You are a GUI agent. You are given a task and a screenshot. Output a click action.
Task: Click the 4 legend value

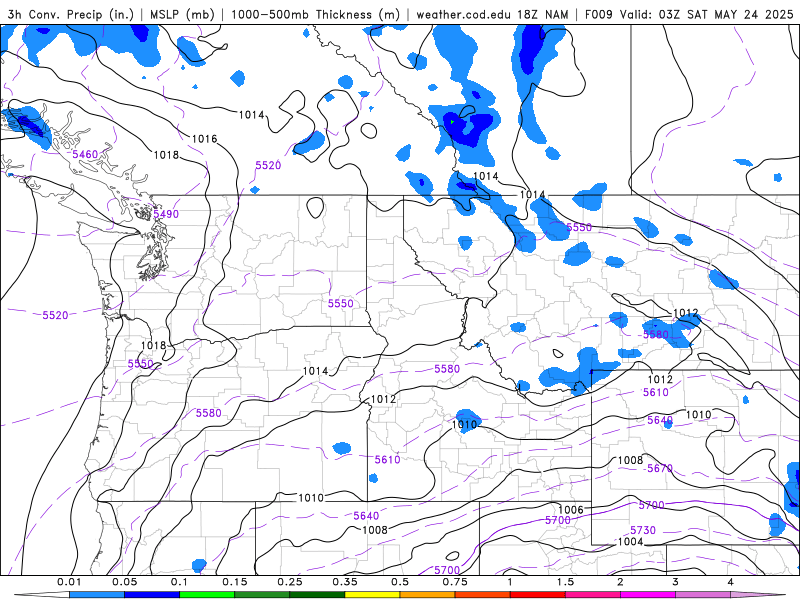731,582
